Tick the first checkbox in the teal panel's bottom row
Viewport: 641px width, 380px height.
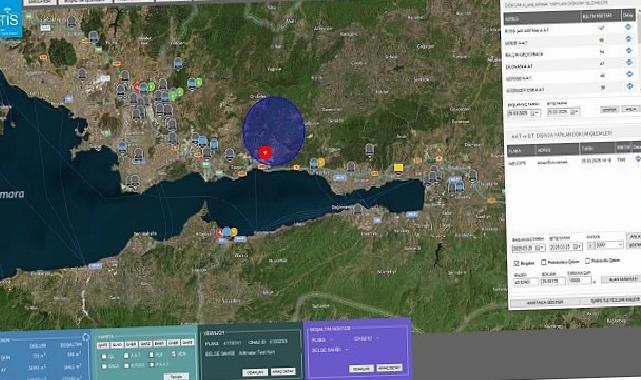pyautogui.click(x=104, y=367)
